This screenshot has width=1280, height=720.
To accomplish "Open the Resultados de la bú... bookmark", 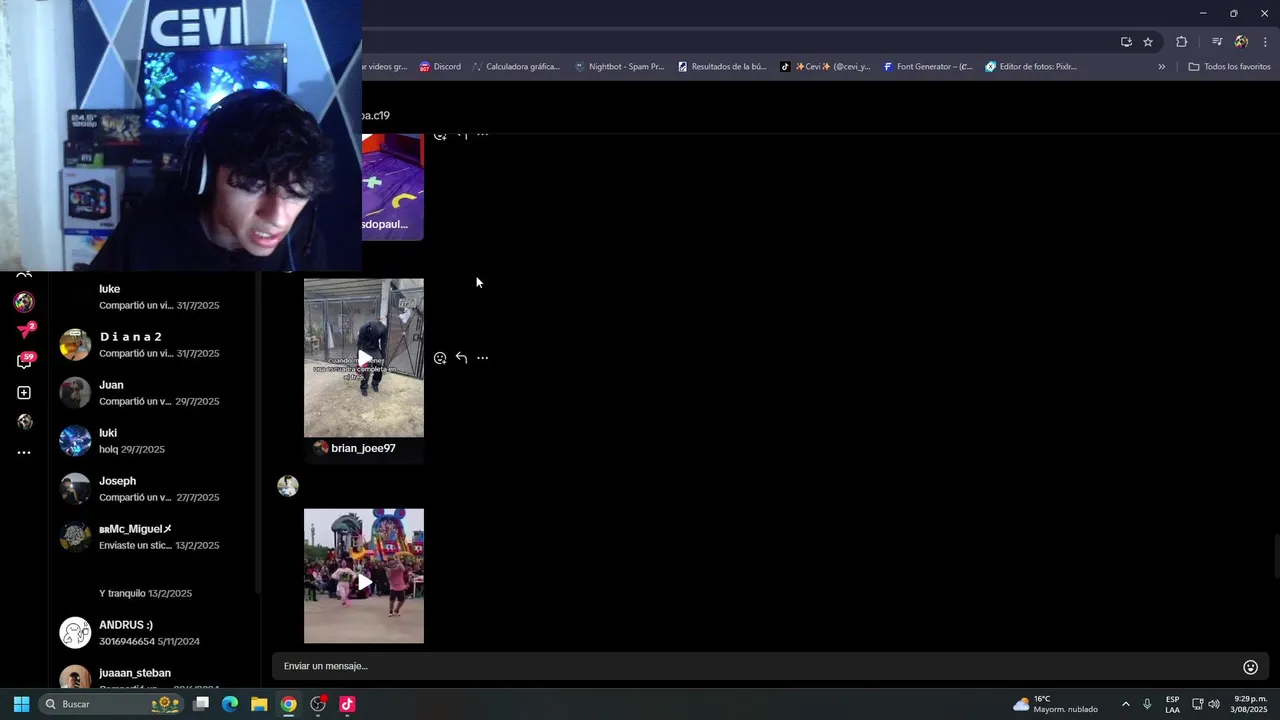I will (x=722, y=67).
